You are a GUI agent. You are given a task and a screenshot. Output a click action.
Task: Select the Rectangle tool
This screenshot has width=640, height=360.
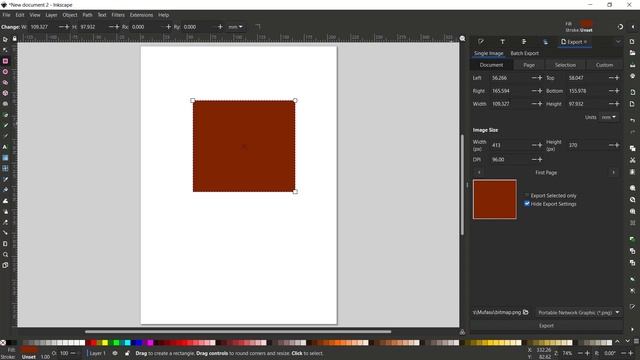pyautogui.click(x=5, y=61)
